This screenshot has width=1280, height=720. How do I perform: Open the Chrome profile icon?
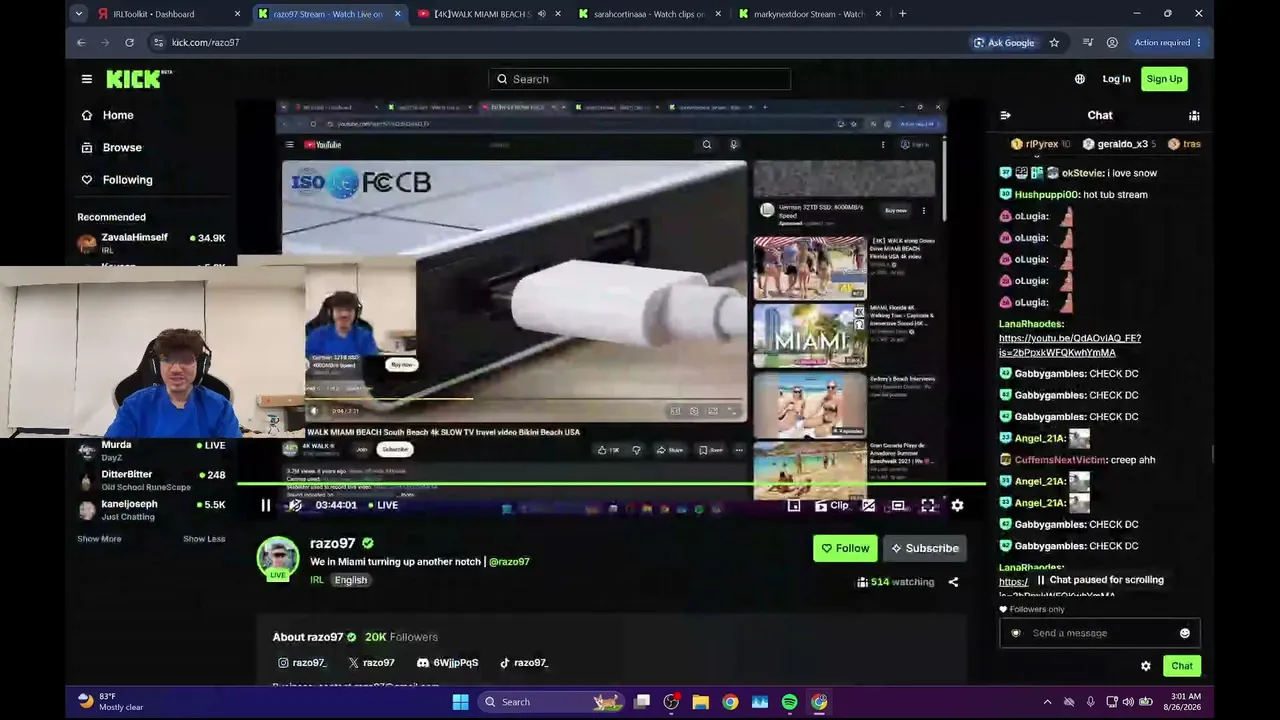pyautogui.click(x=1112, y=43)
